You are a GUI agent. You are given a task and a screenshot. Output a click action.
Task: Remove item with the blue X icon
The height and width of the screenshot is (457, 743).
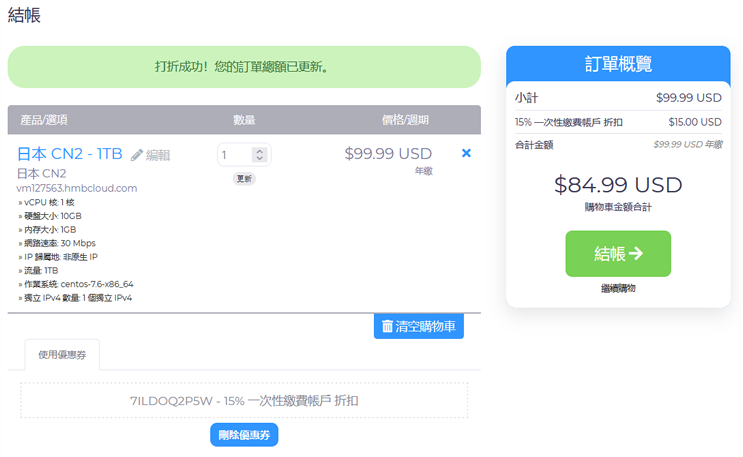coord(466,153)
